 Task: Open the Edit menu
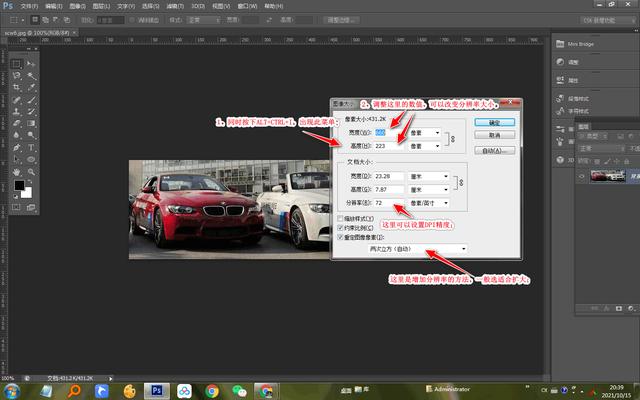point(53,6)
